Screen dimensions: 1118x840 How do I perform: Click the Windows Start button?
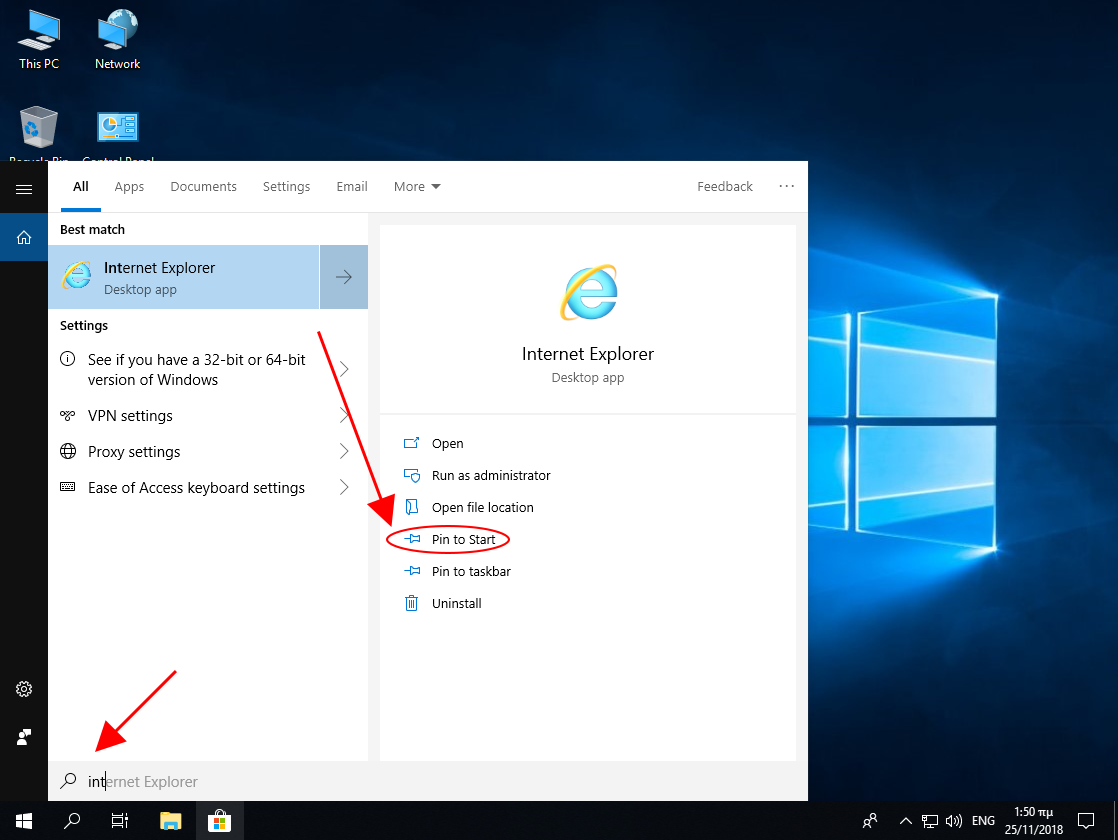24,821
